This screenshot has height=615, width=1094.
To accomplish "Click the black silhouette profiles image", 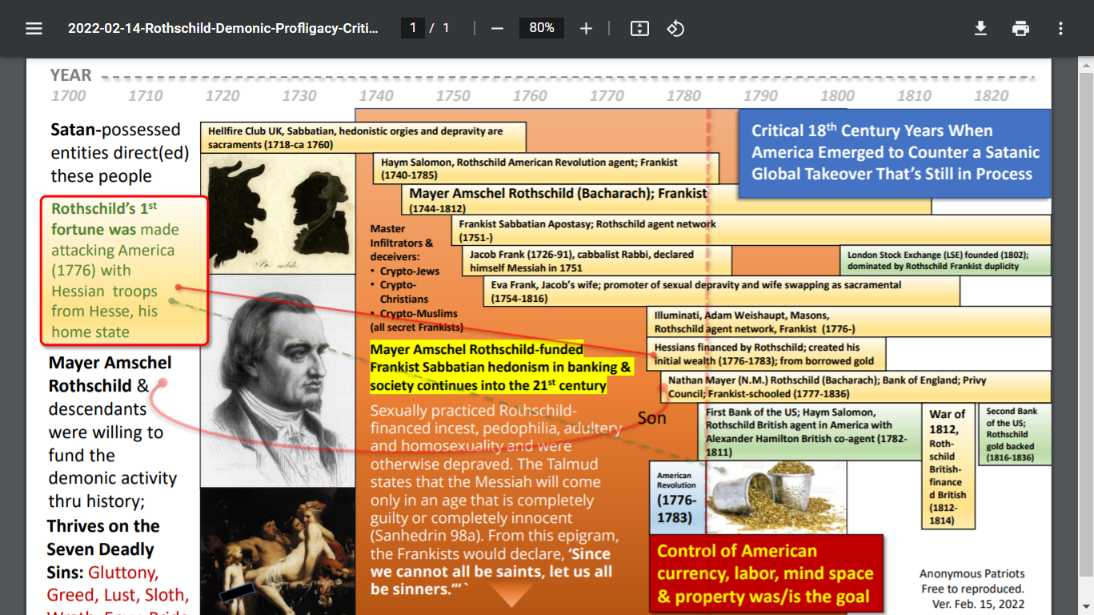I will 278,214.
